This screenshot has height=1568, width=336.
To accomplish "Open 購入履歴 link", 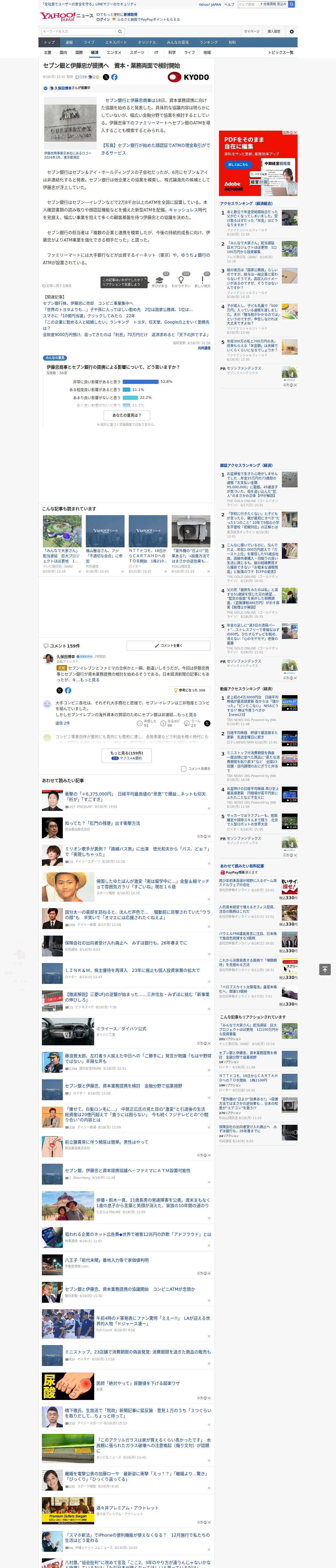I will click(274, 32).
